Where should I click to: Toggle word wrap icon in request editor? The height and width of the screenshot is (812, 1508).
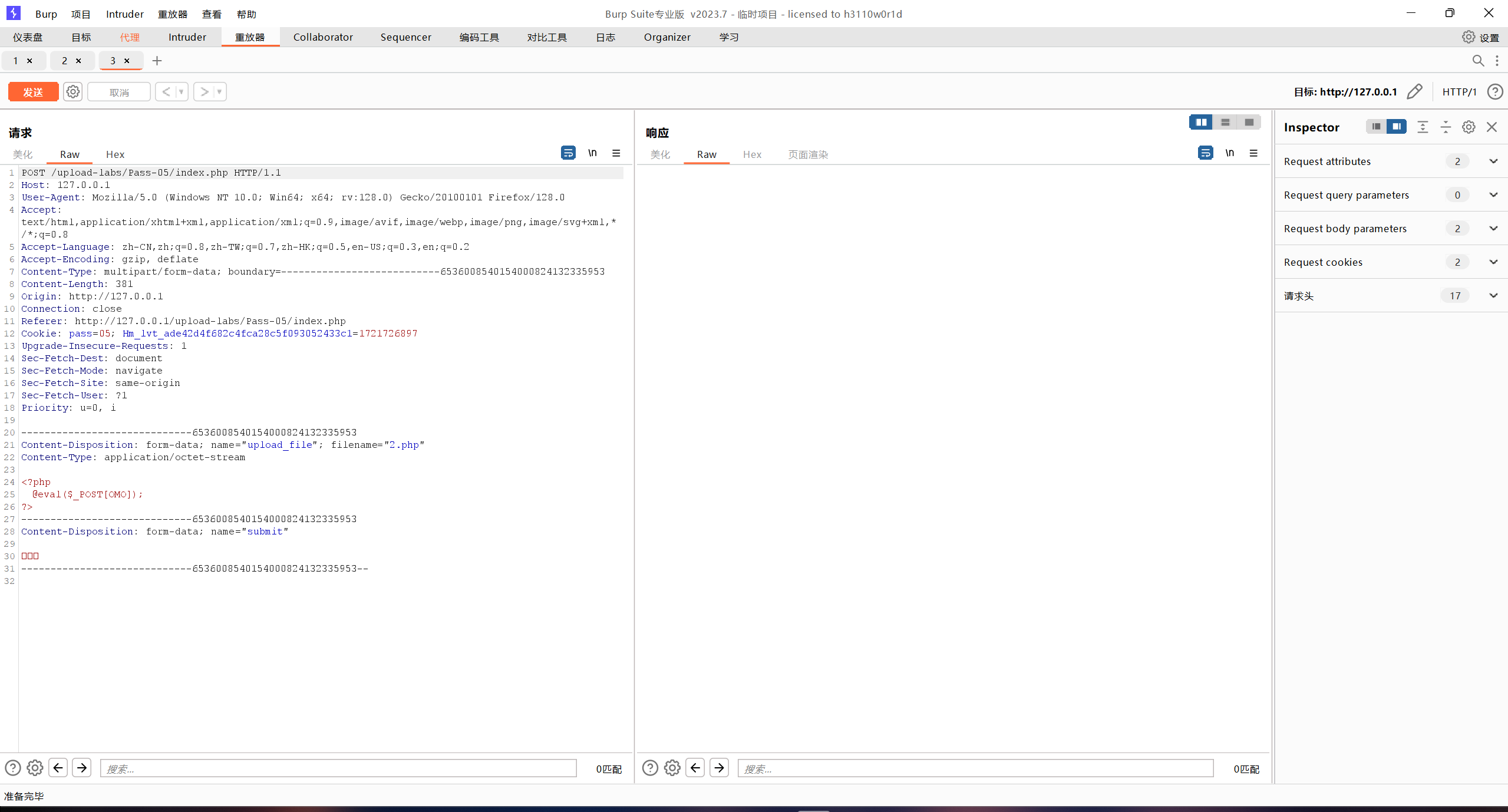(x=568, y=153)
